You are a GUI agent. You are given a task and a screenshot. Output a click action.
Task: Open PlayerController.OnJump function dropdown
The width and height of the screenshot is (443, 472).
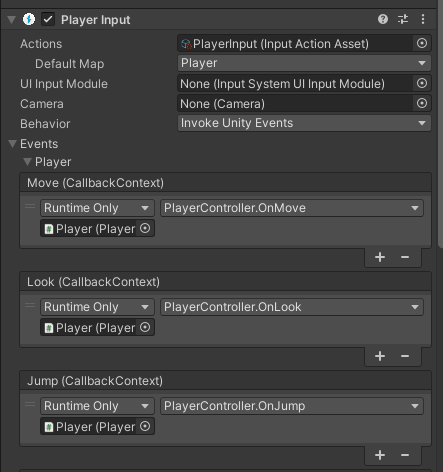pos(292,406)
